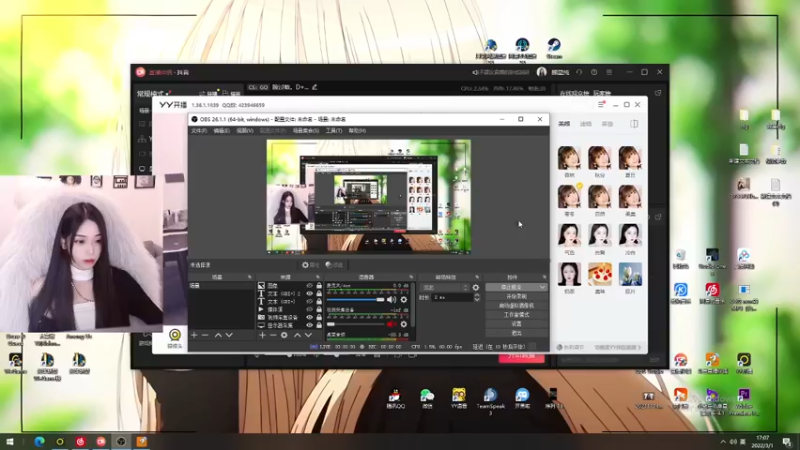Open OBS File menu
800x450 pixels.
pos(199,131)
